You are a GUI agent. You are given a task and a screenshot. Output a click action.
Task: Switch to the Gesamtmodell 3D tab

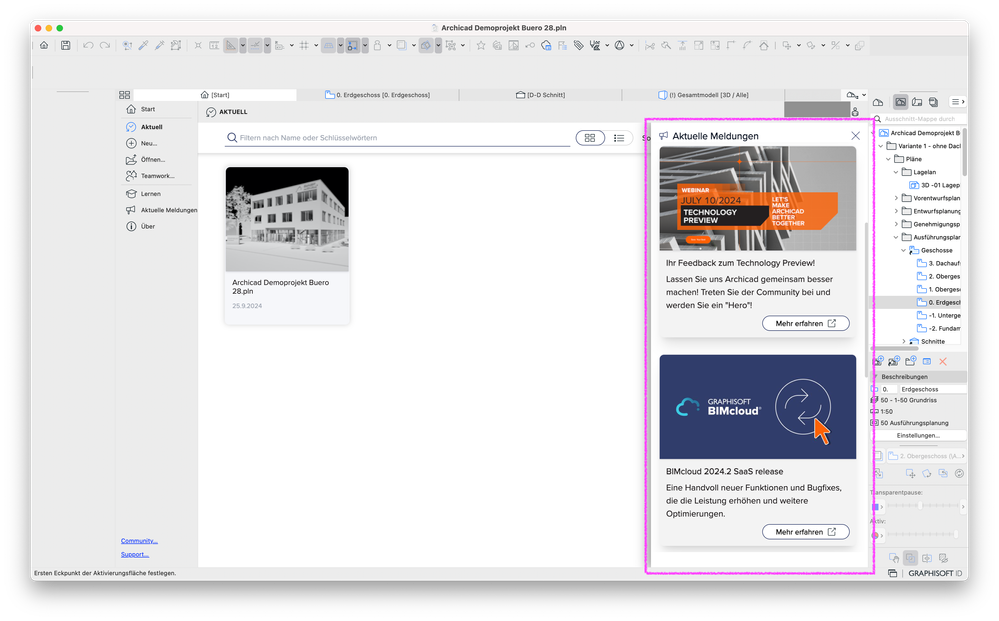point(703,95)
